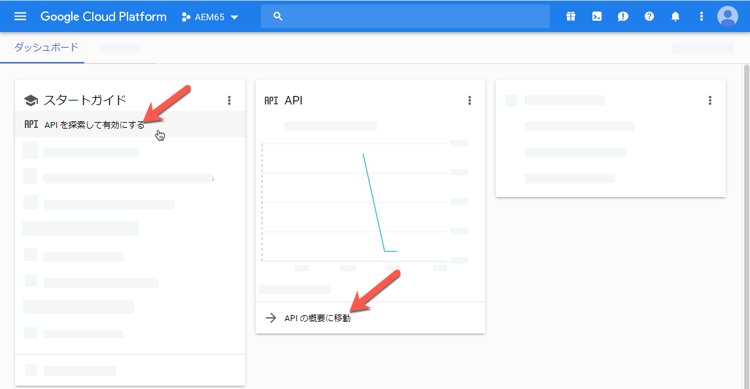The height and width of the screenshot is (389, 750).
Task: Click the API icon beside API を探索して有効にする
Action: pyautogui.click(x=31, y=124)
